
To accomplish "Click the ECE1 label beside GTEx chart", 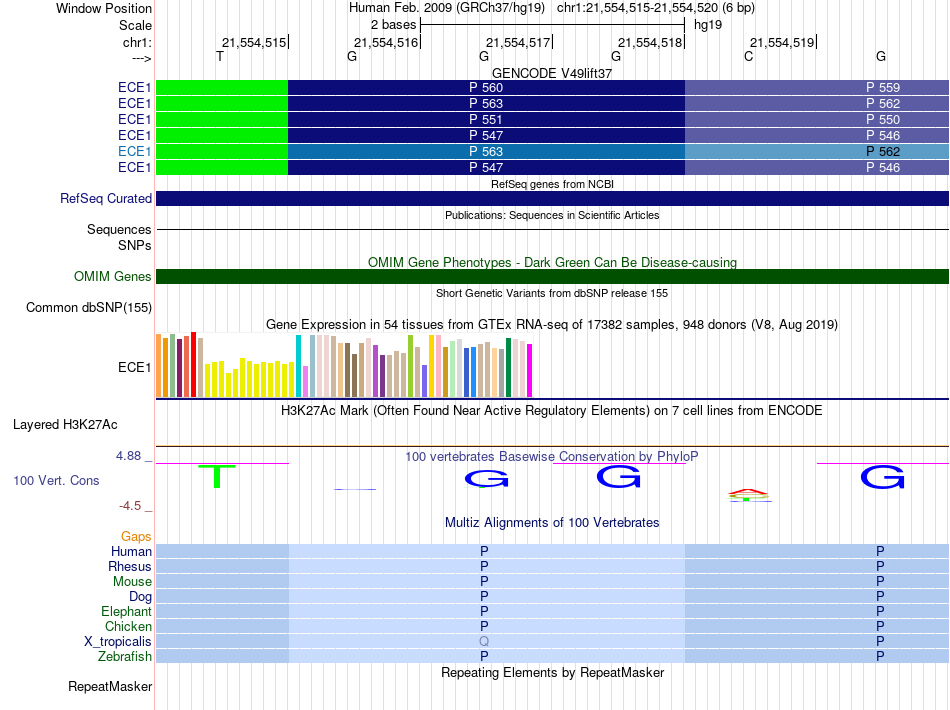I will [135, 368].
